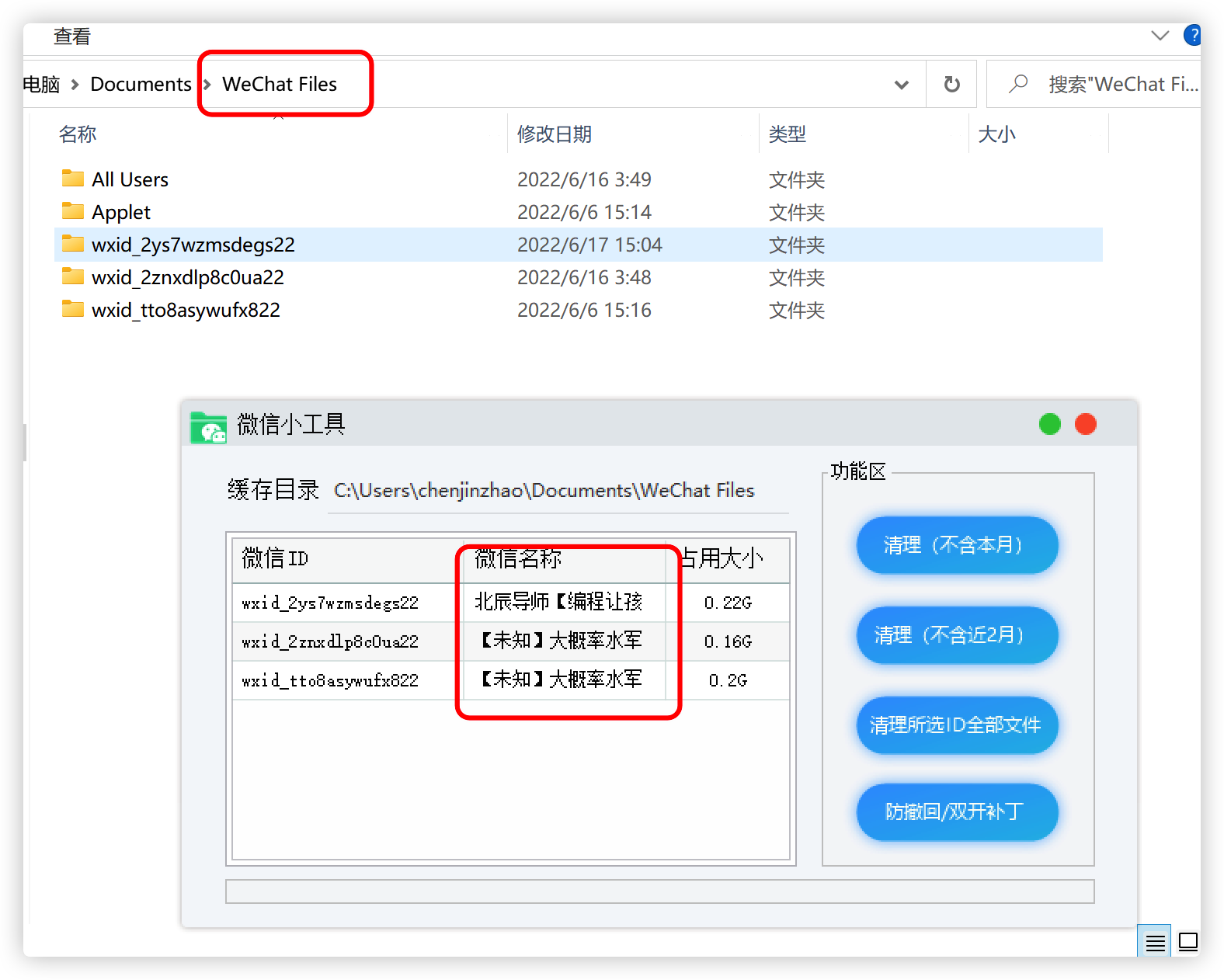Click the search magnifier icon
The height and width of the screenshot is (980, 1224).
[1018, 83]
